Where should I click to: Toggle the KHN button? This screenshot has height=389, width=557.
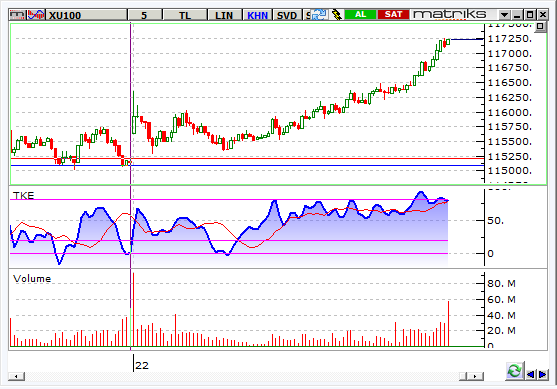[x=258, y=15]
